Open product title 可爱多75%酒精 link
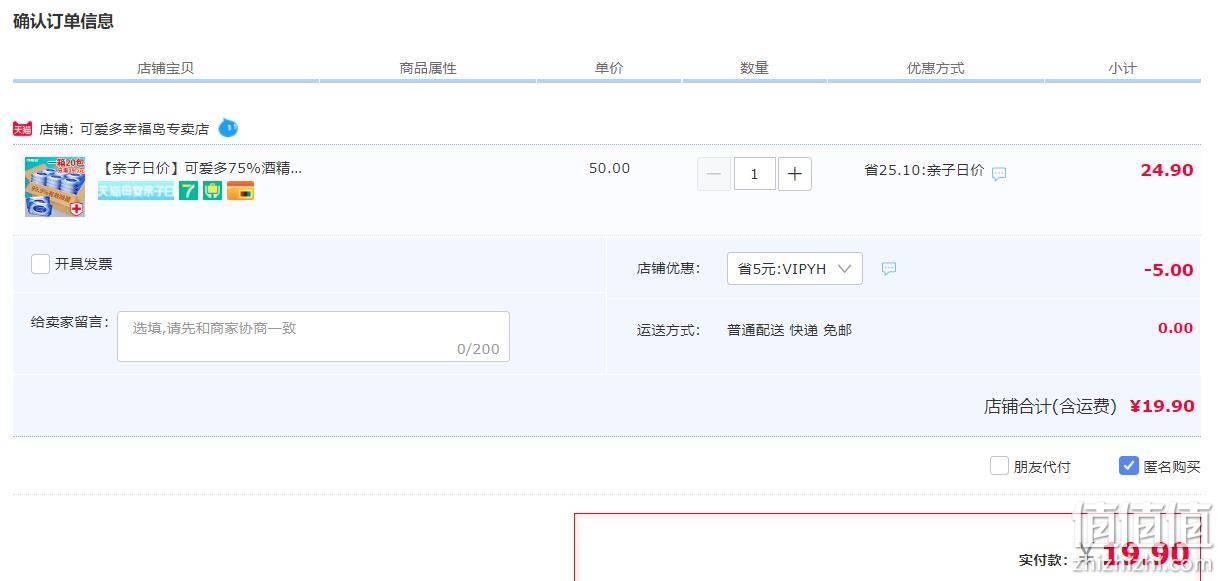Viewport: 1222px width, 581px height. pyautogui.click(x=201, y=168)
